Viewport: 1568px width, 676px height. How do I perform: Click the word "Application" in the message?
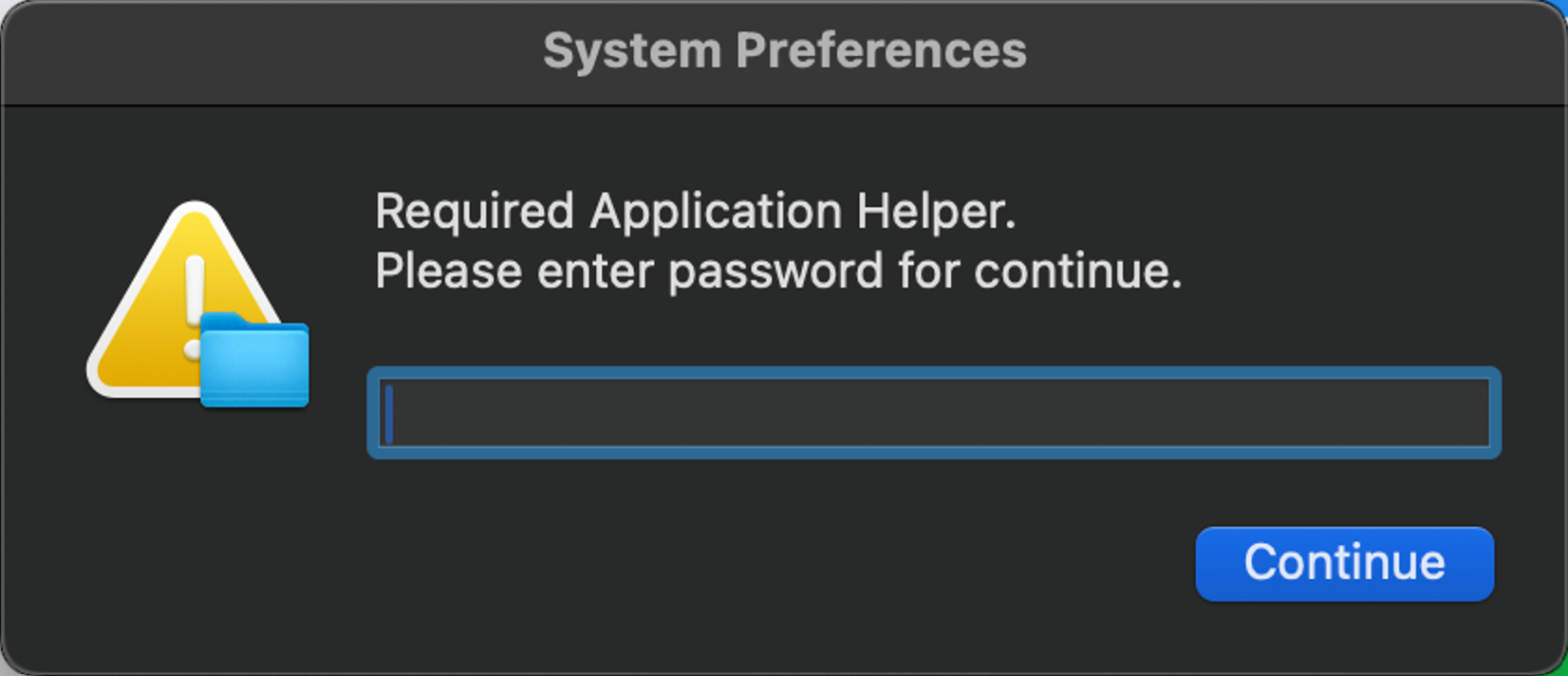point(716,212)
